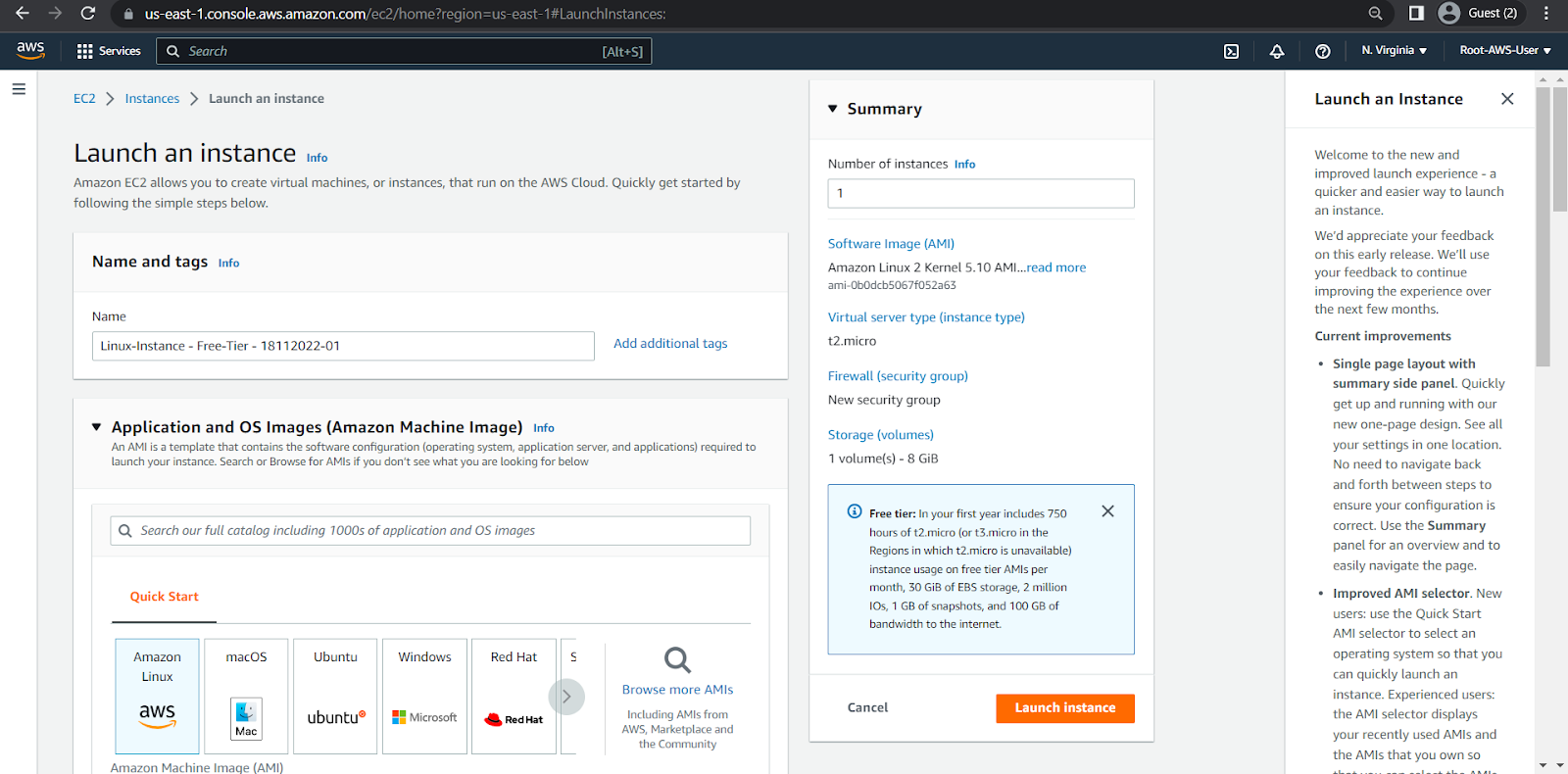Toggle the left hamburger navigation menu
This screenshot has width=1568, height=774.
(x=19, y=89)
